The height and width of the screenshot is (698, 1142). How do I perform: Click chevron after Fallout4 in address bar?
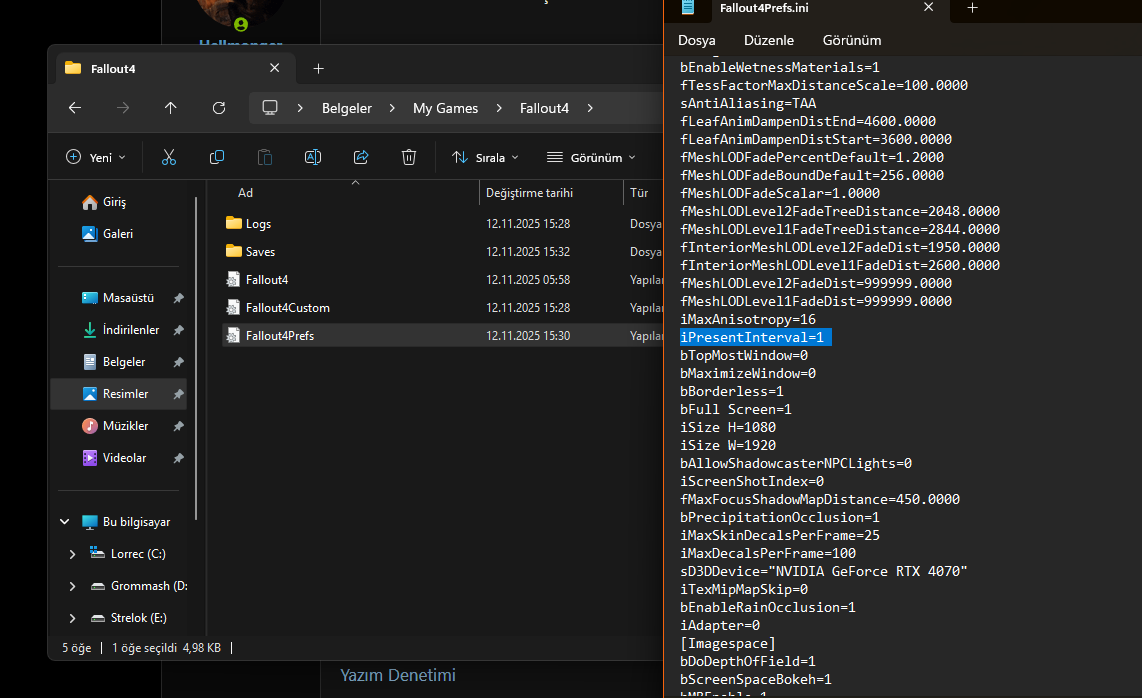coord(590,108)
